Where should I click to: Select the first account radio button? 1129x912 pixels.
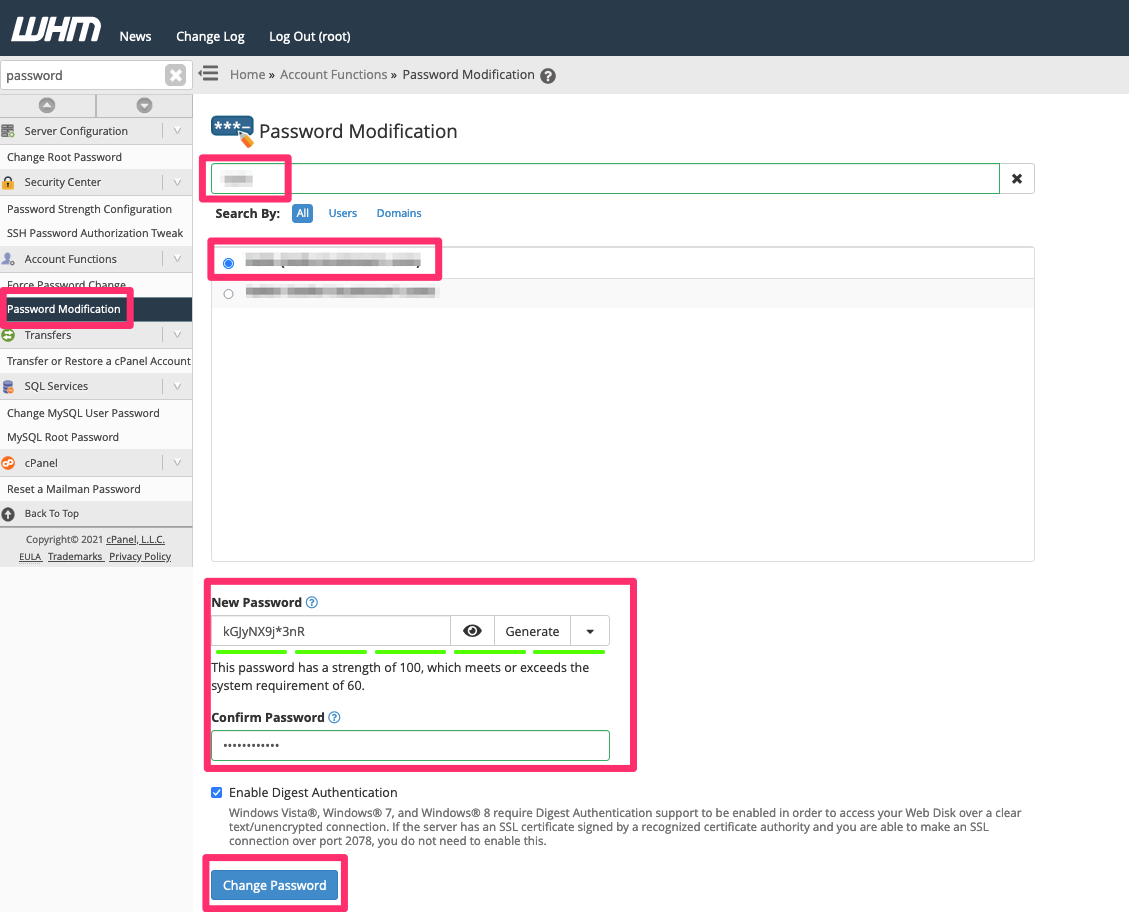pos(228,263)
